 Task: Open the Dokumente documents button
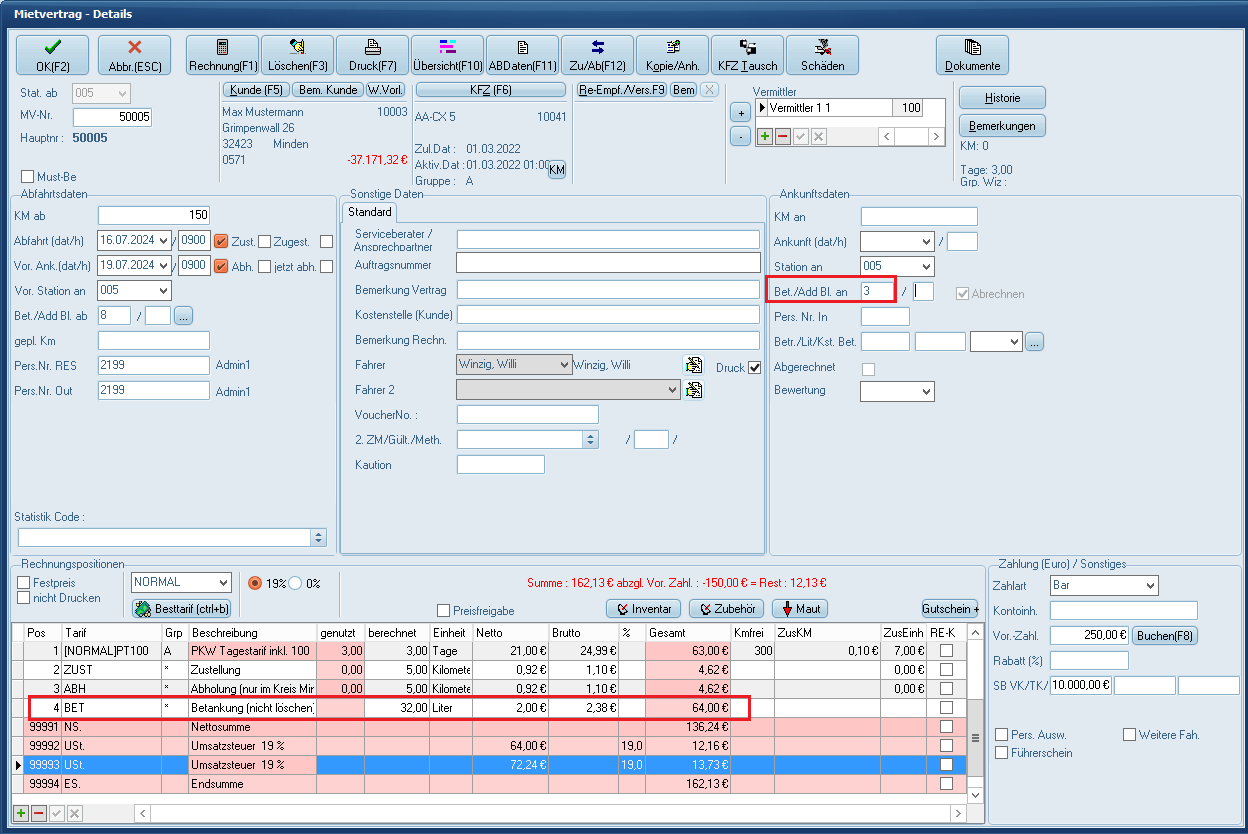click(x=971, y=55)
